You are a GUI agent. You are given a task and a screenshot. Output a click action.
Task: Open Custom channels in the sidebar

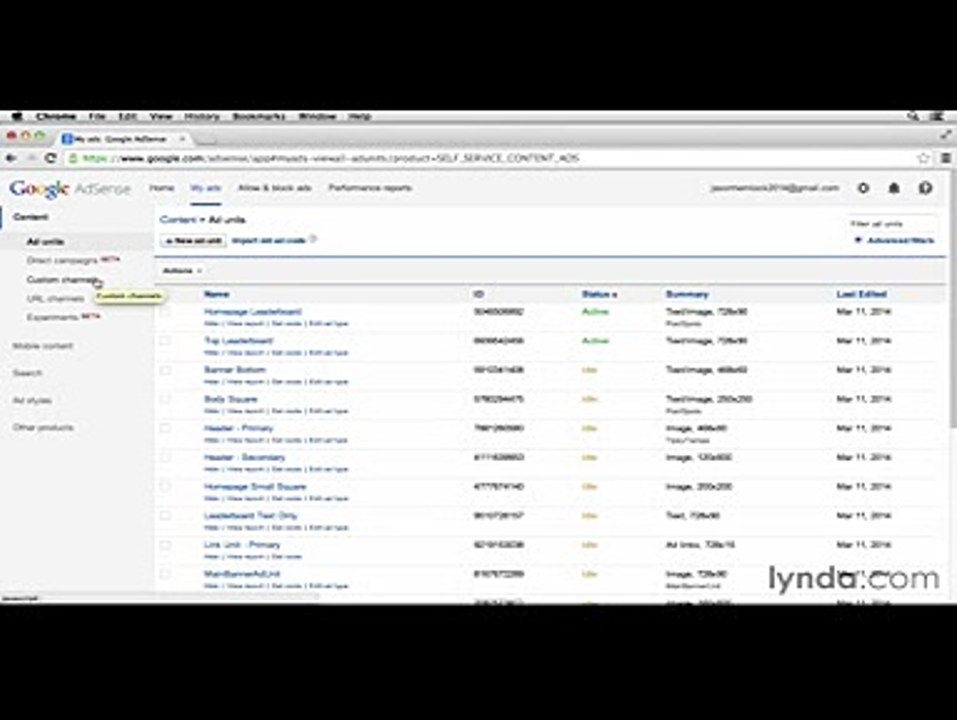pyautogui.click(x=62, y=280)
